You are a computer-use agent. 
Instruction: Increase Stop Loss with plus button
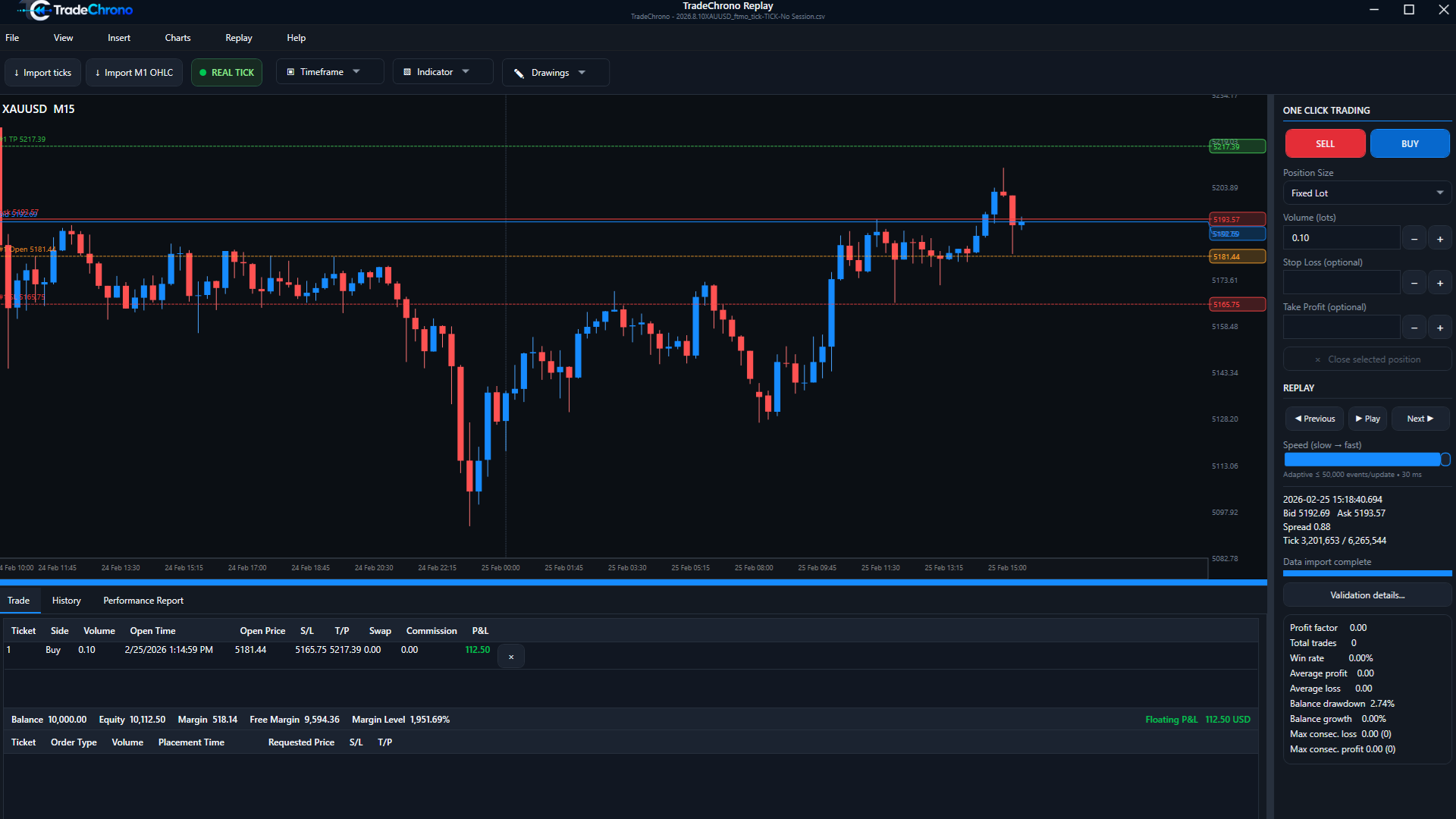(1440, 284)
